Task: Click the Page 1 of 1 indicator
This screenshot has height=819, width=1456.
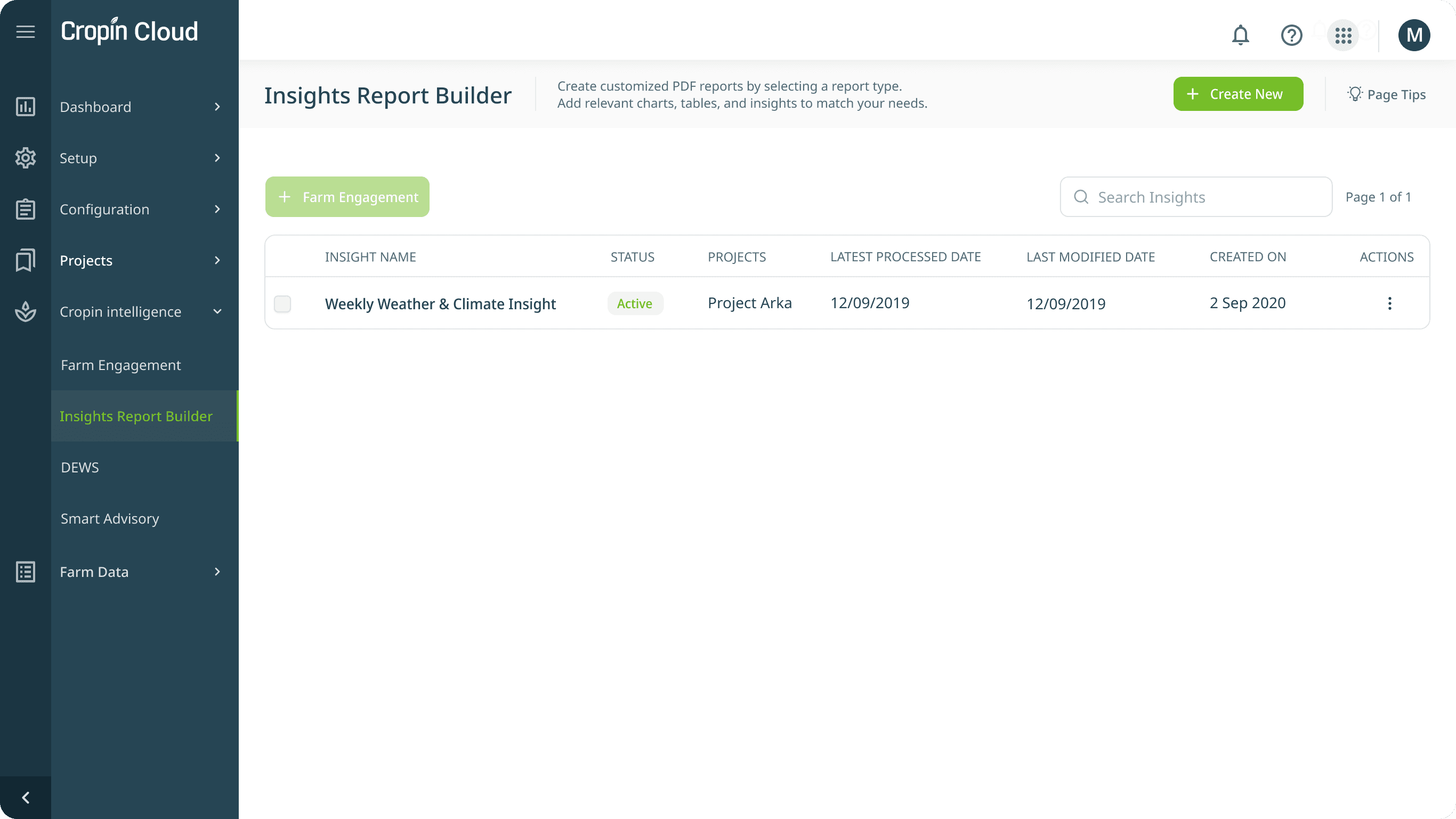Action: click(x=1378, y=197)
